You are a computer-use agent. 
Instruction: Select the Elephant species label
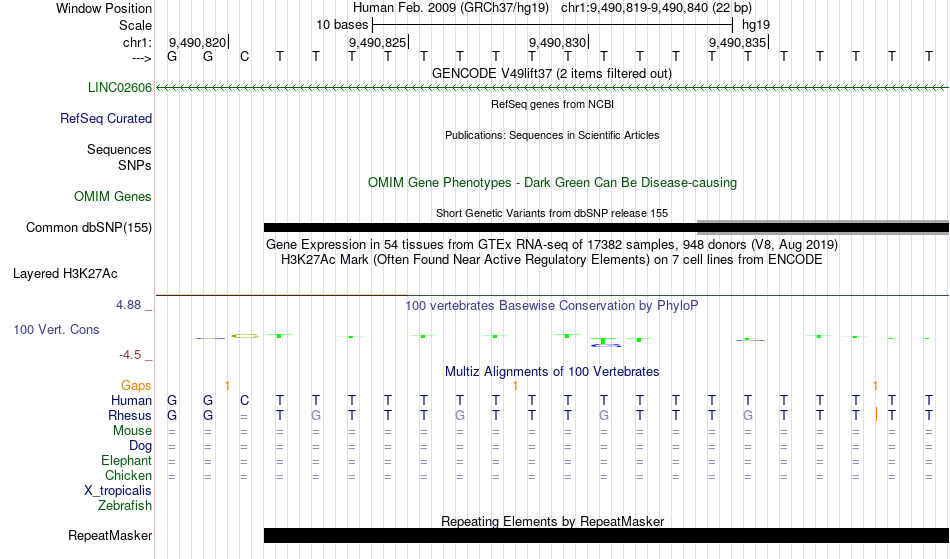pyautogui.click(x=127, y=461)
